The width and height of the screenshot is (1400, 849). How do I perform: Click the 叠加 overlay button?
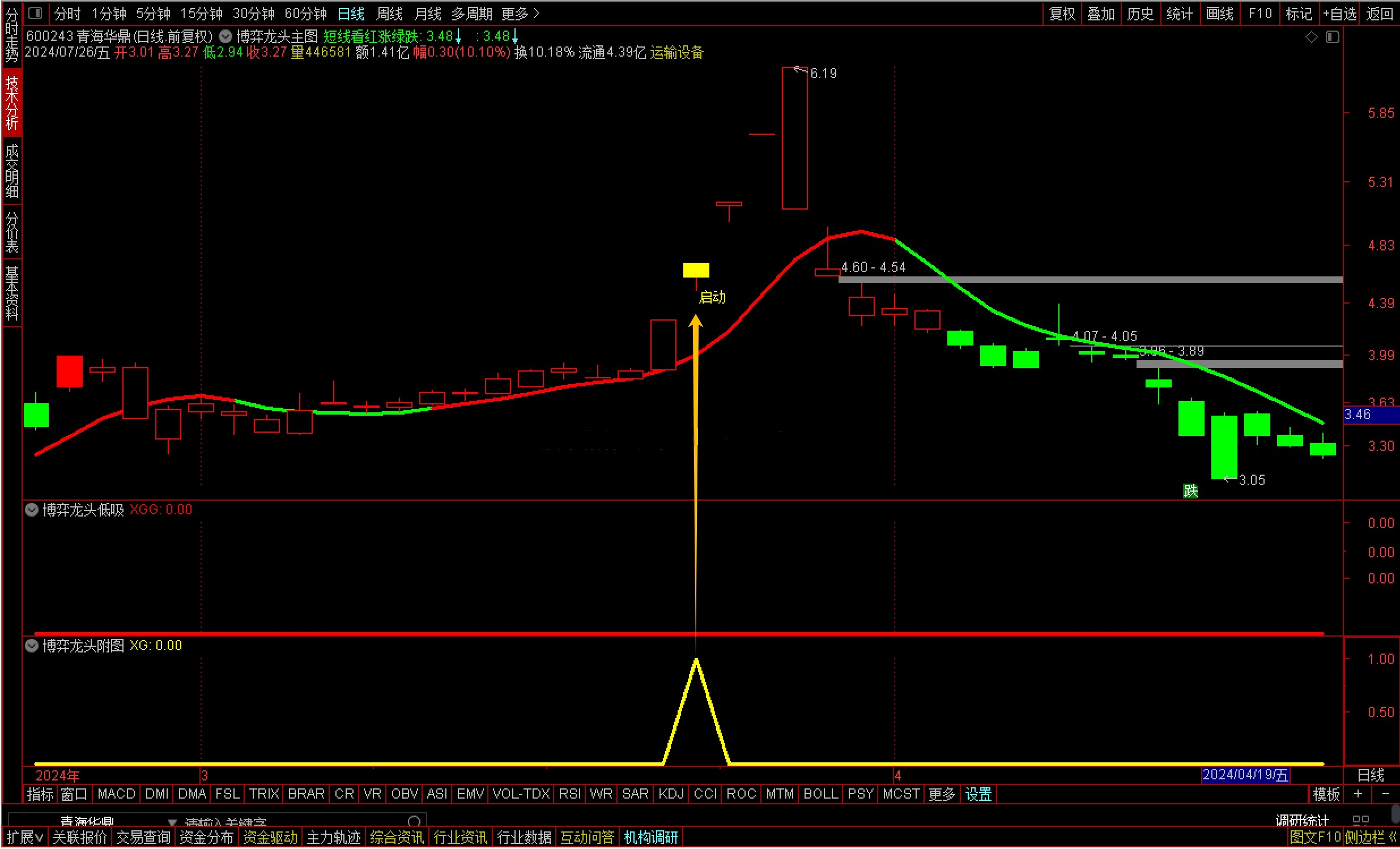click(1101, 13)
